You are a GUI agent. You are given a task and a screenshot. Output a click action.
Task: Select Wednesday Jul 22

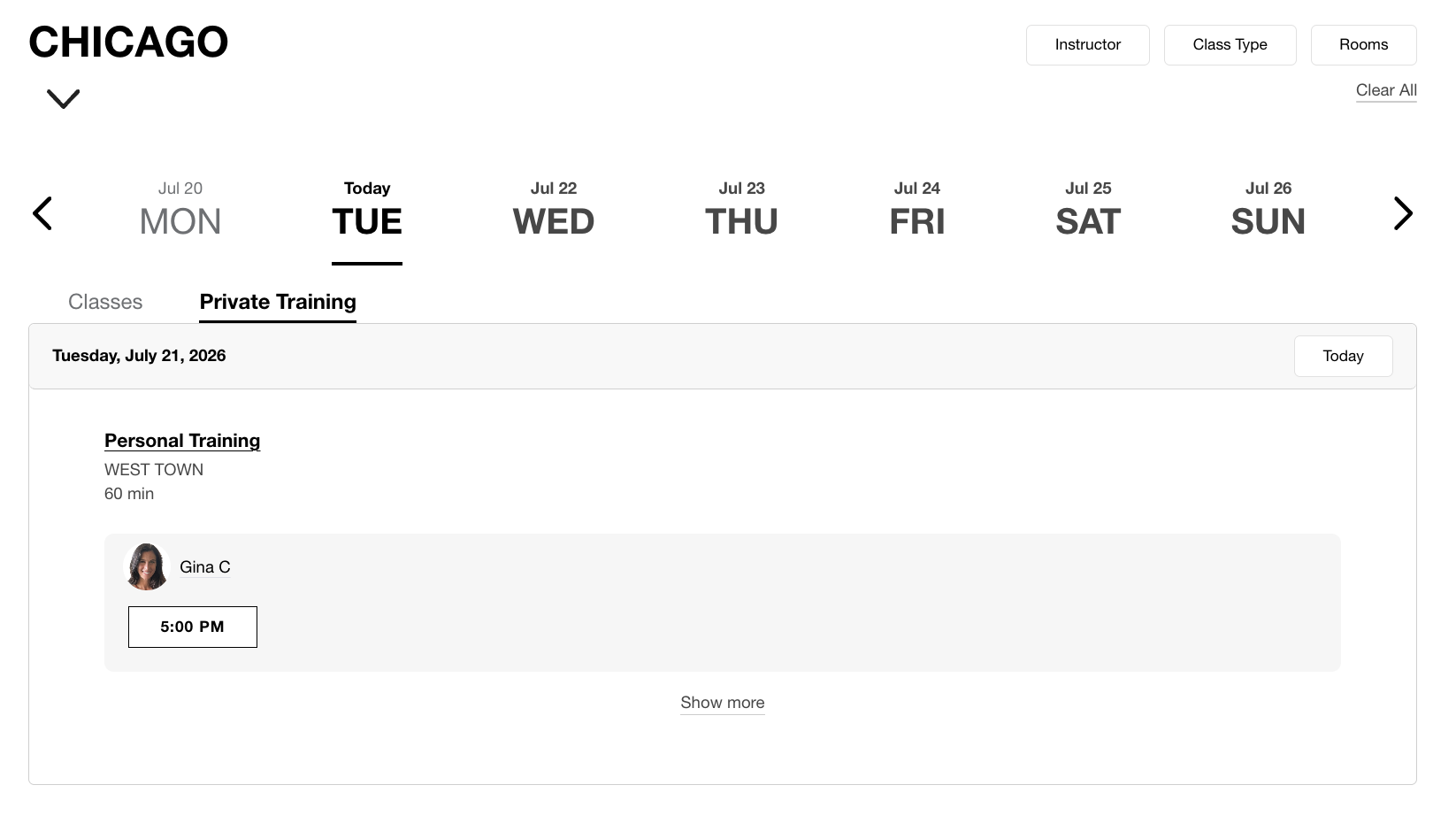tap(554, 211)
